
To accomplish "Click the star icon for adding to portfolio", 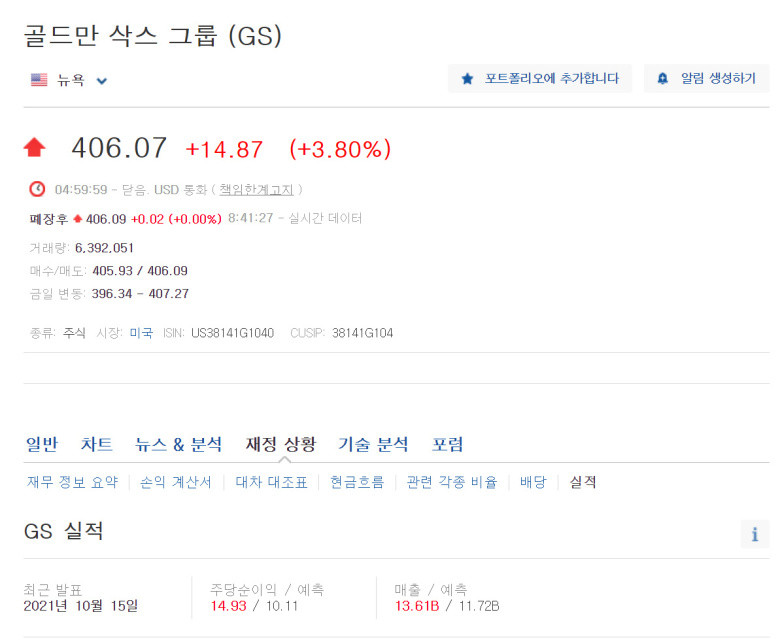I will [467, 79].
